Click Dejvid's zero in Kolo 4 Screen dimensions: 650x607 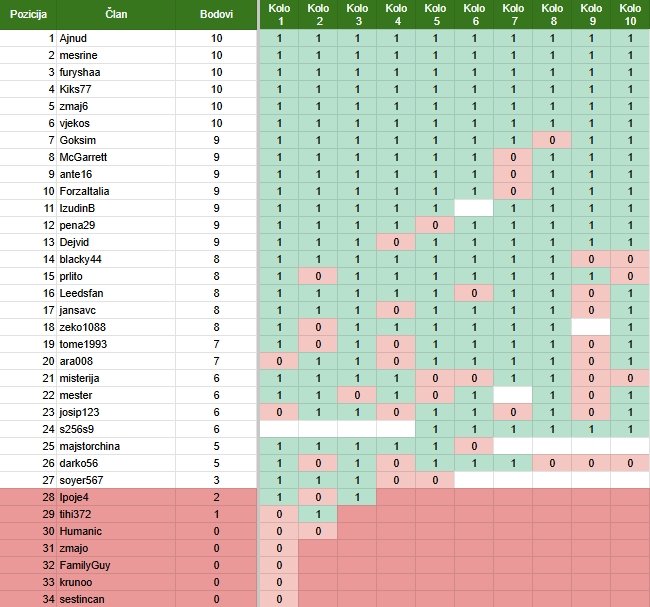397,242
